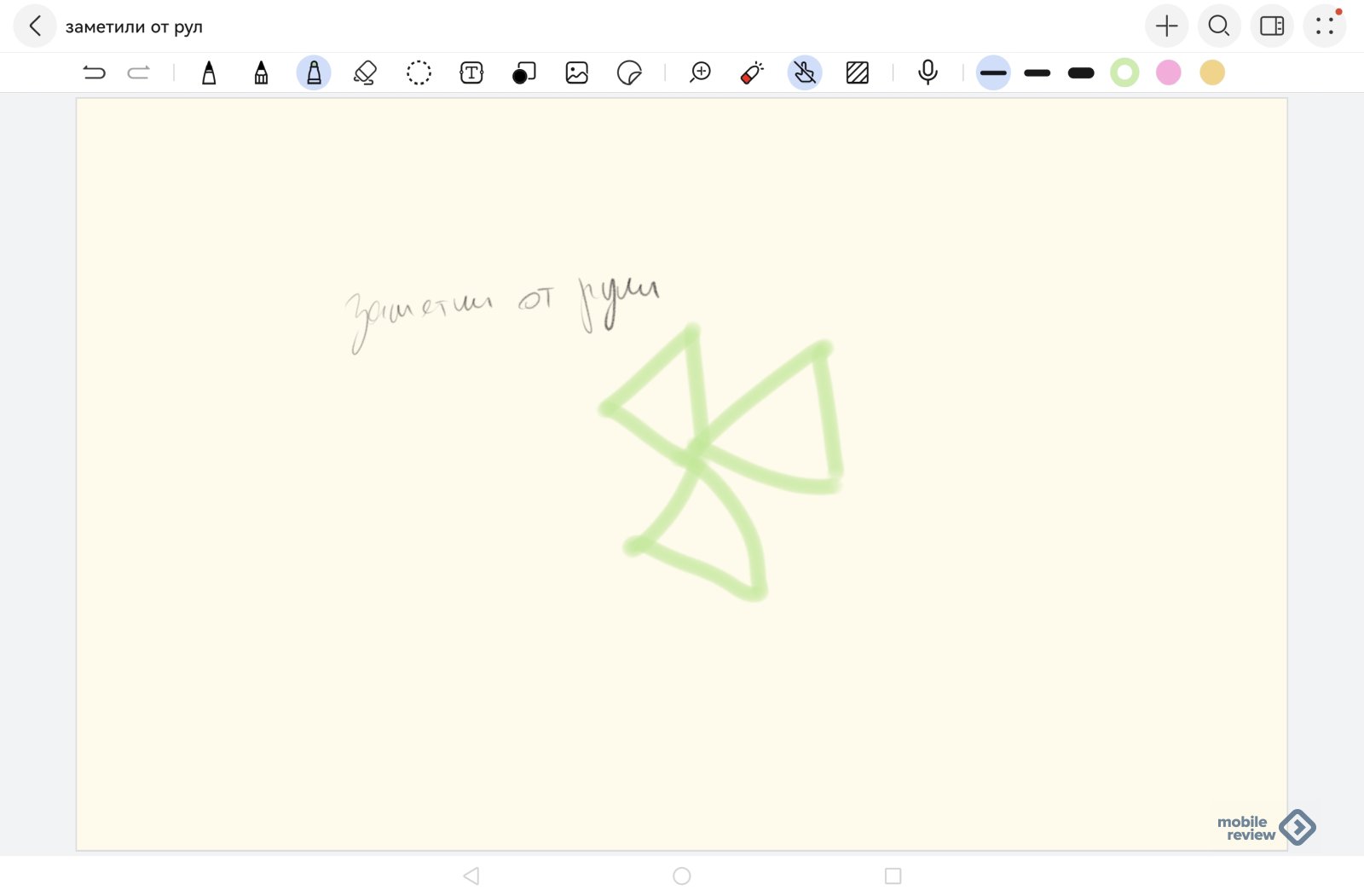Image resolution: width=1364 pixels, height=896 pixels.
Task: Search within the note
Action: (x=1219, y=26)
